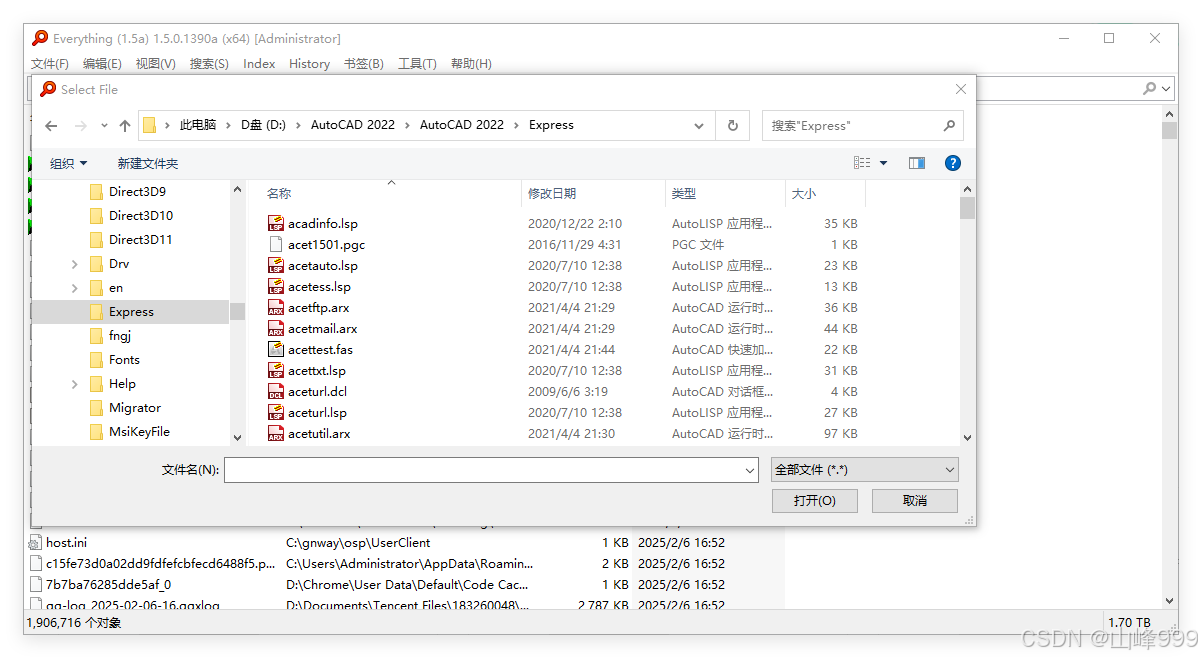Sort by 大小 column header

pyautogui.click(x=825, y=194)
